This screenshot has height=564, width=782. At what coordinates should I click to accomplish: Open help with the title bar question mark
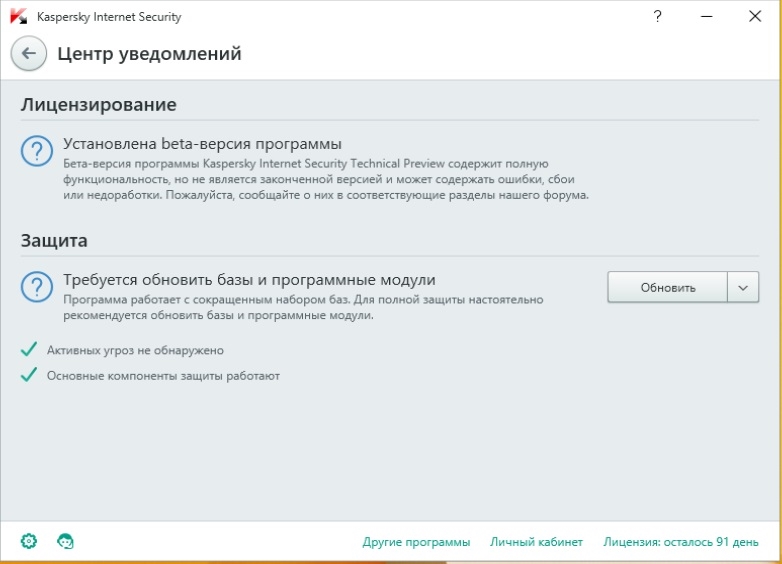(x=657, y=16)
